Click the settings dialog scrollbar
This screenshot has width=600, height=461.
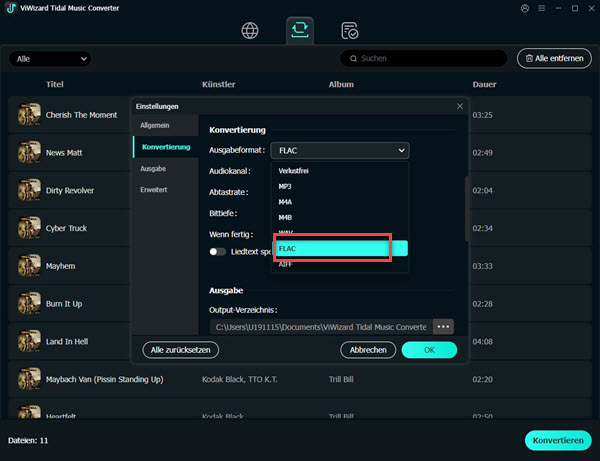[466, 209]
